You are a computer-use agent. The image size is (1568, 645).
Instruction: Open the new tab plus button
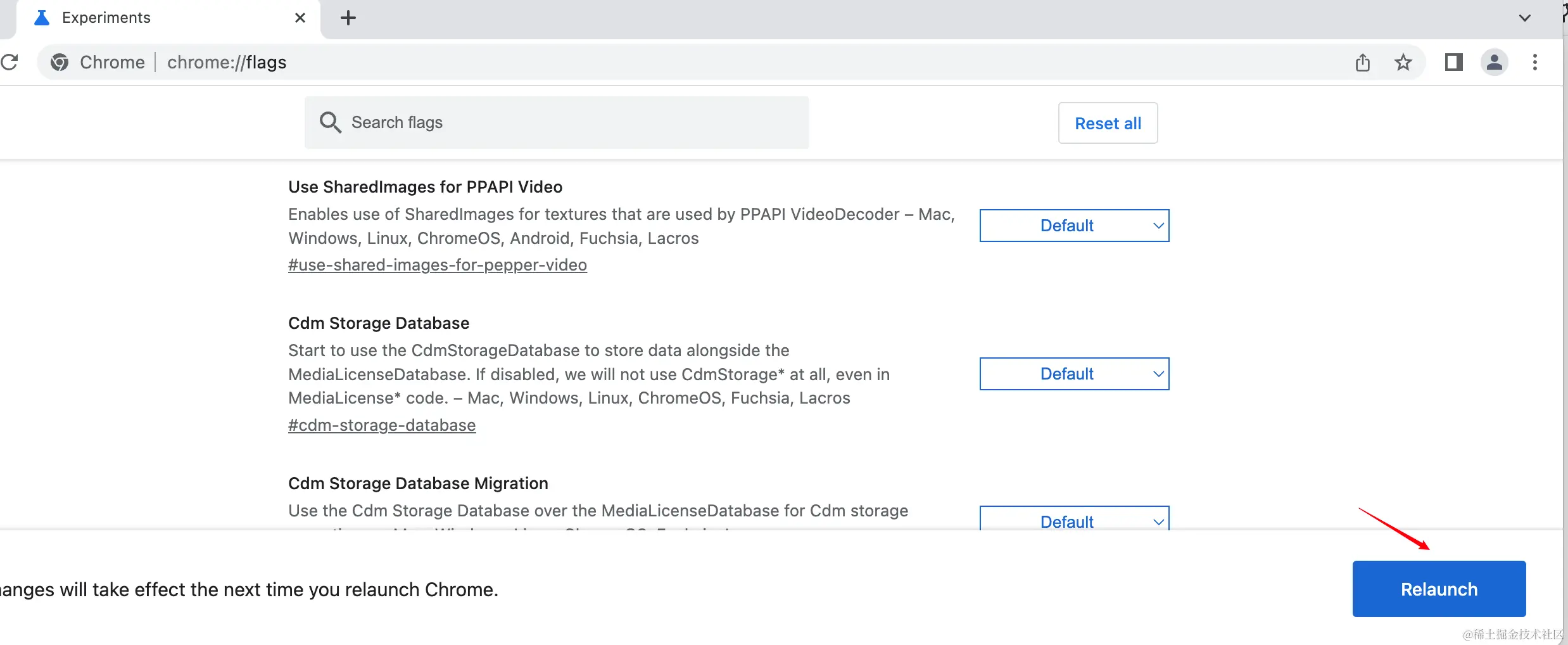[348, 18]
